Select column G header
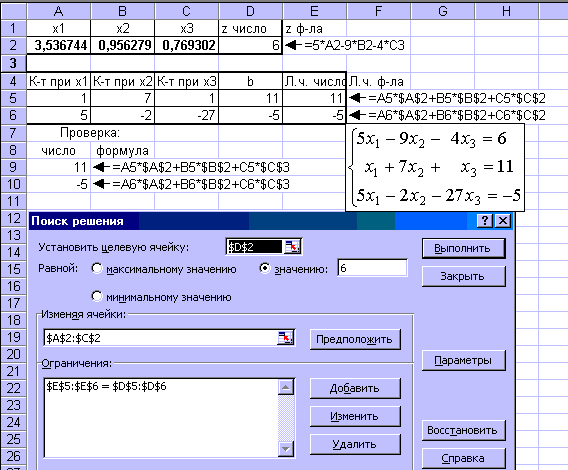568x470 pixels. (x=442, y=11)
